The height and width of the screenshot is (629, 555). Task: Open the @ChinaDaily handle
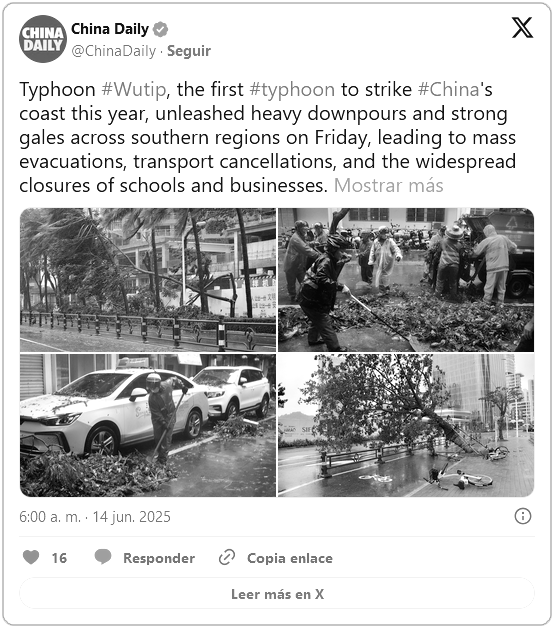point(113,51)
